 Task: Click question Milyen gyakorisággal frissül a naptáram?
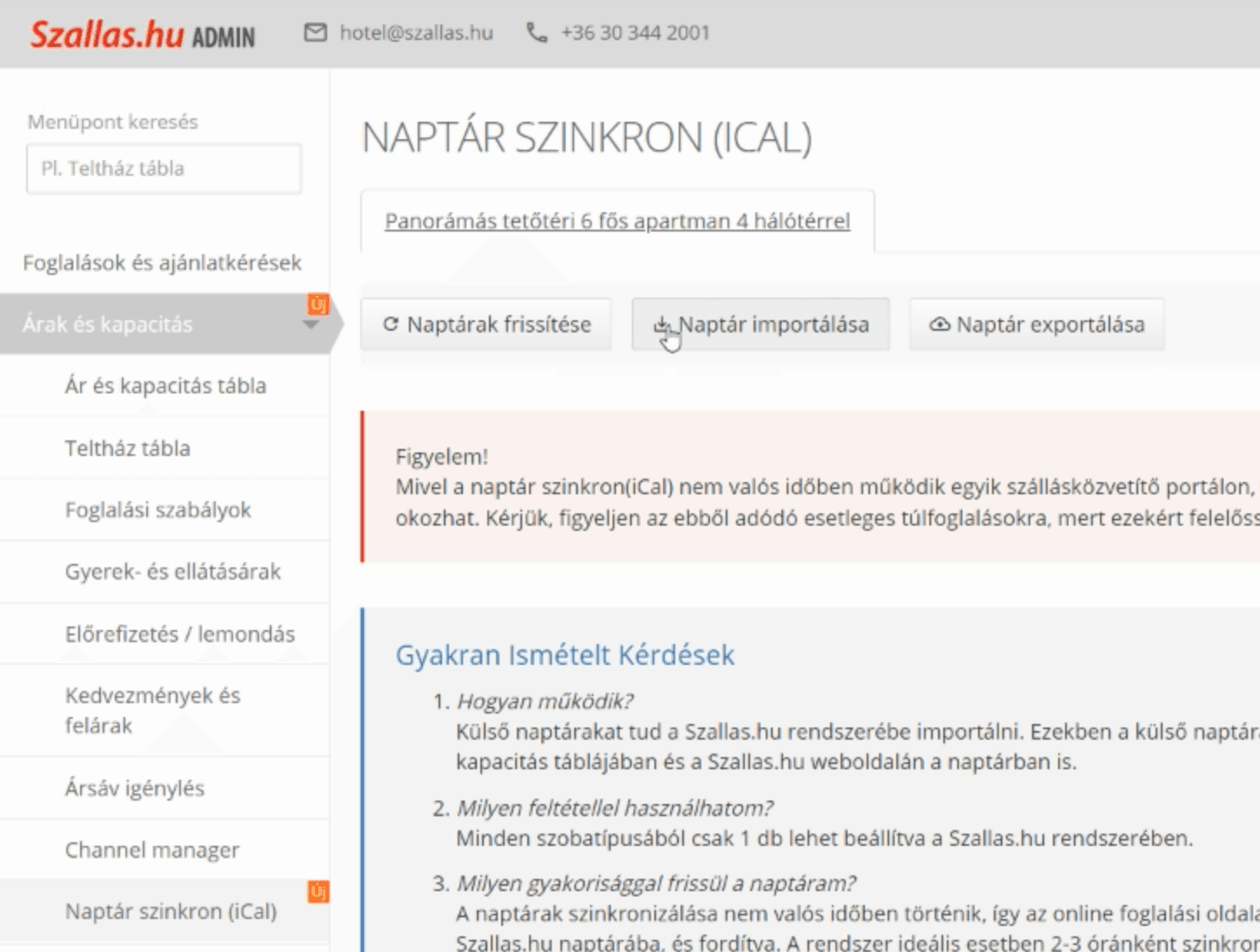656,884
